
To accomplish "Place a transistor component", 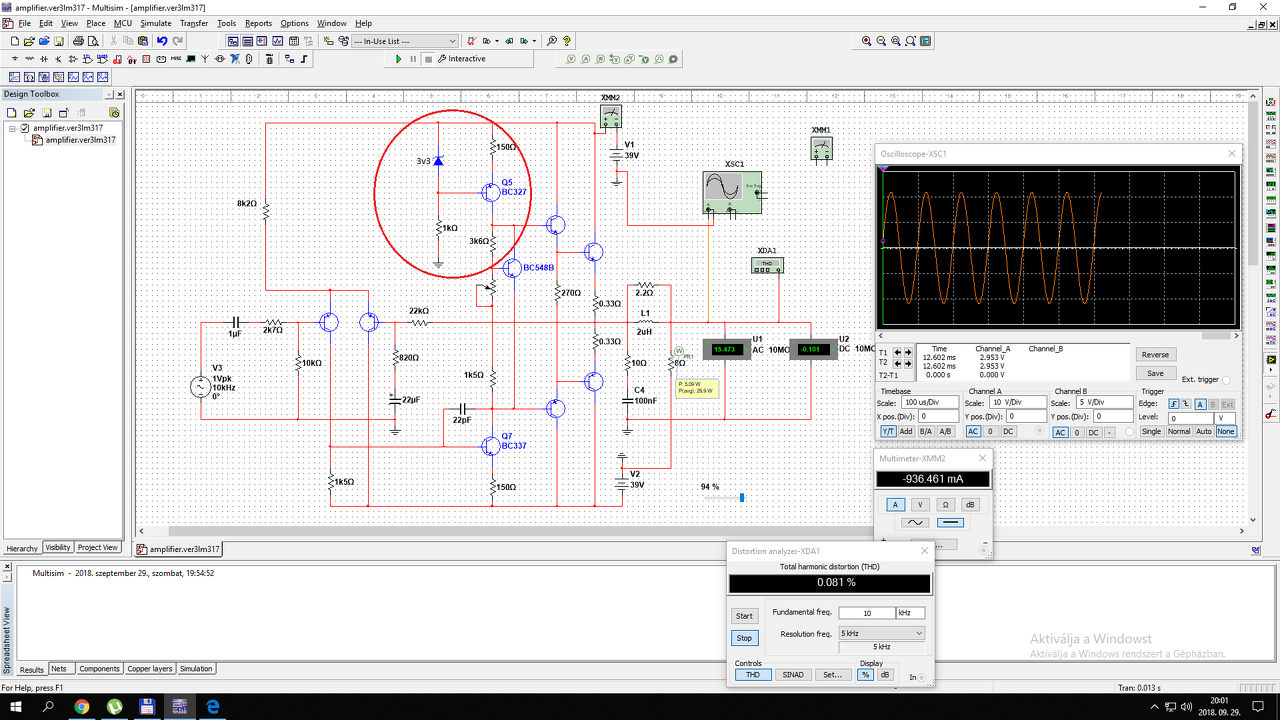I will 58,59.
